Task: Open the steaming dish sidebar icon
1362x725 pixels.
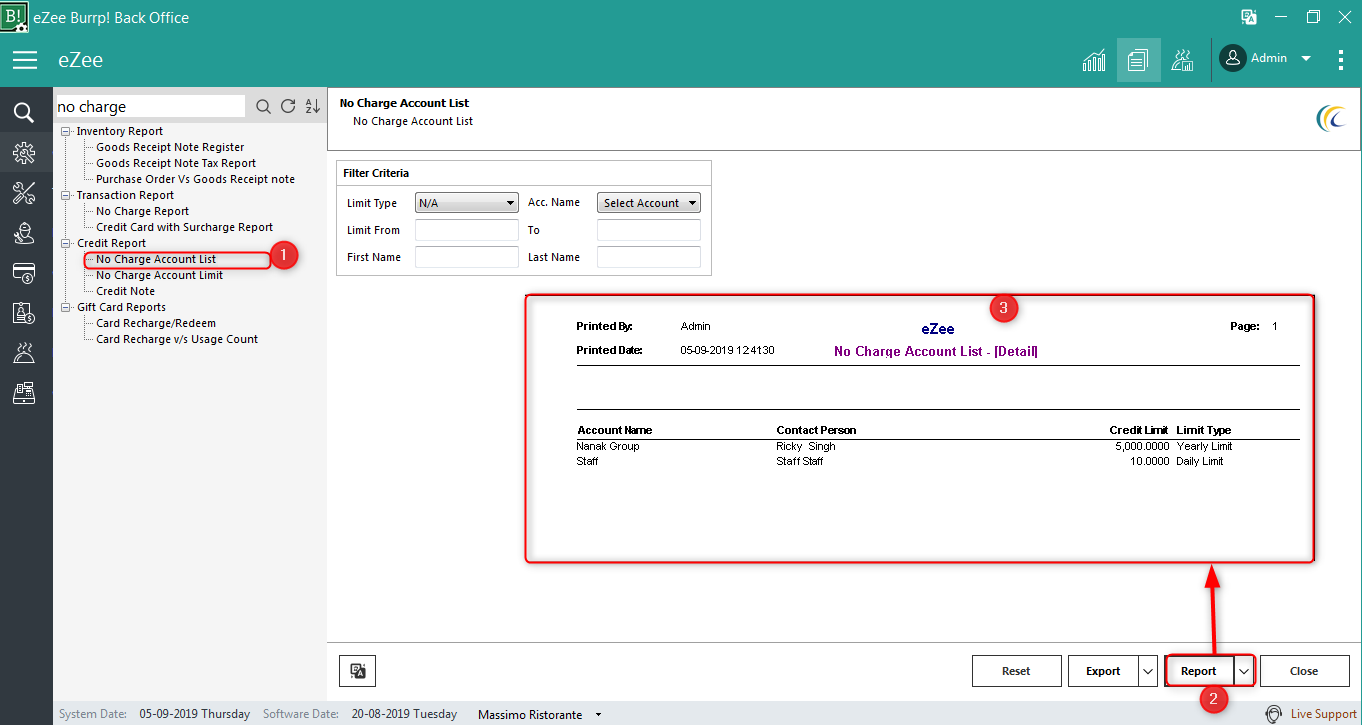Action: (x=24, y=353)
